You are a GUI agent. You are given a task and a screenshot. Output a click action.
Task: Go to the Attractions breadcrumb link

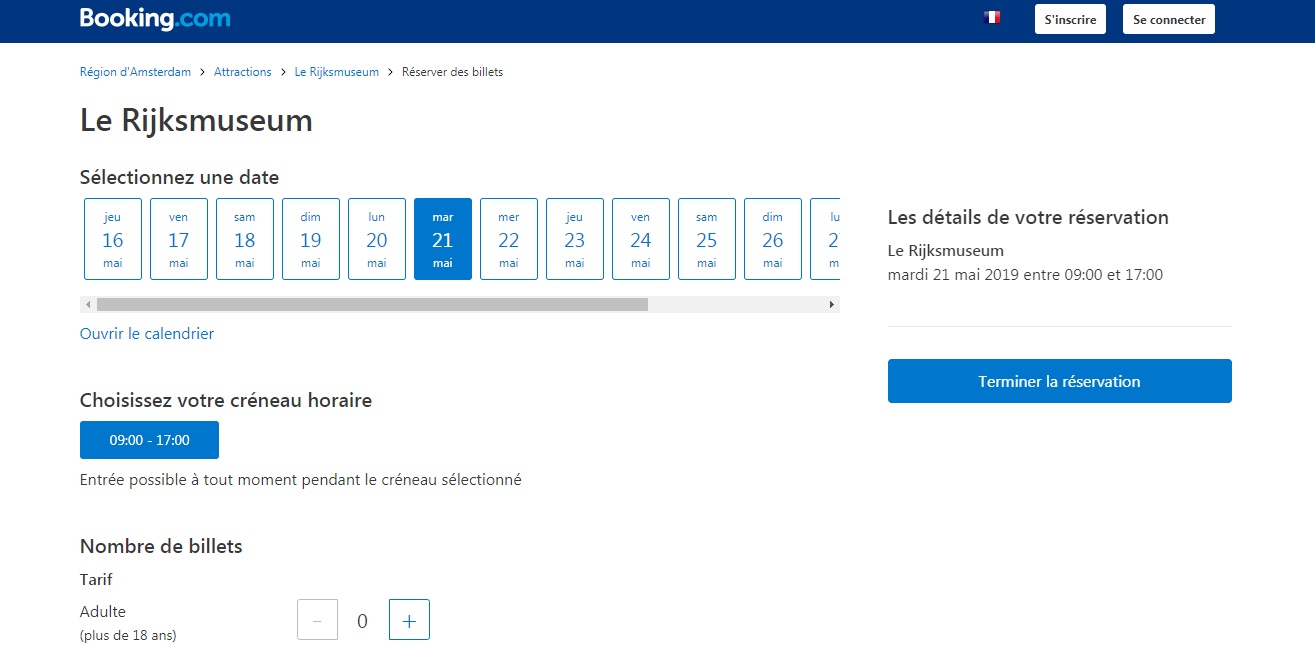pyautogui.click(x=243, y=72)
